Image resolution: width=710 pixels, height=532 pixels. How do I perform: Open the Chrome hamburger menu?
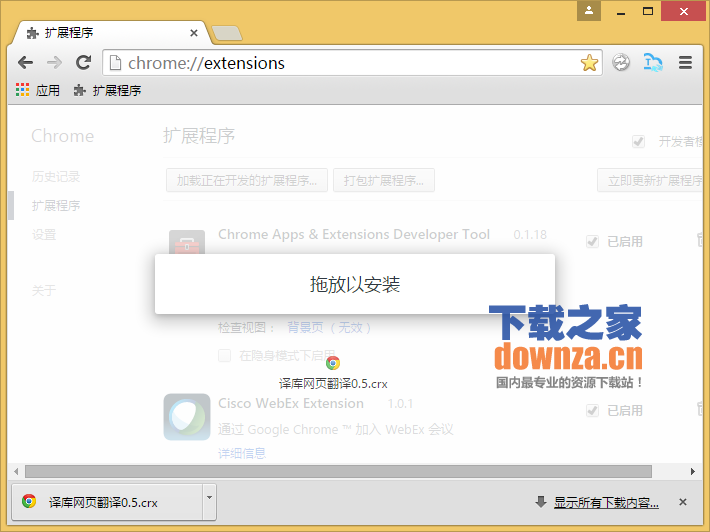tap(685, 62)
